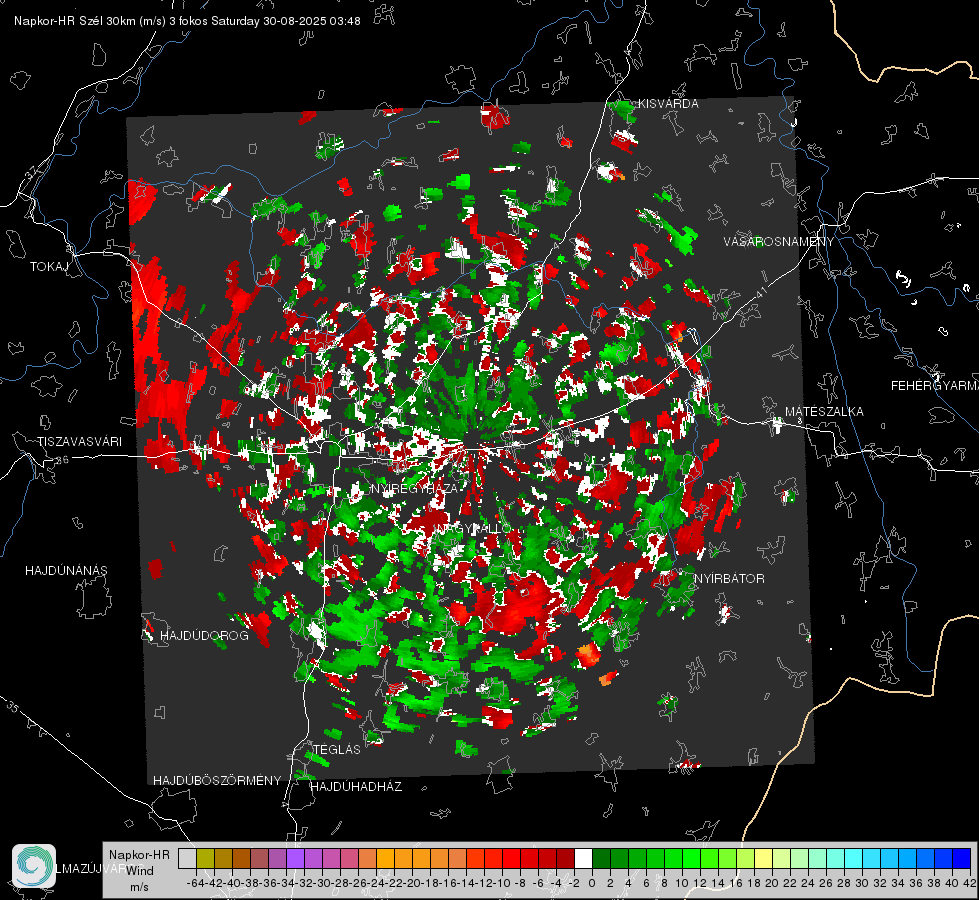Viewport: 979px width, 900px height.
Task: Click the VÁSÁROSNAMÉNY city label
Action: 779,241
